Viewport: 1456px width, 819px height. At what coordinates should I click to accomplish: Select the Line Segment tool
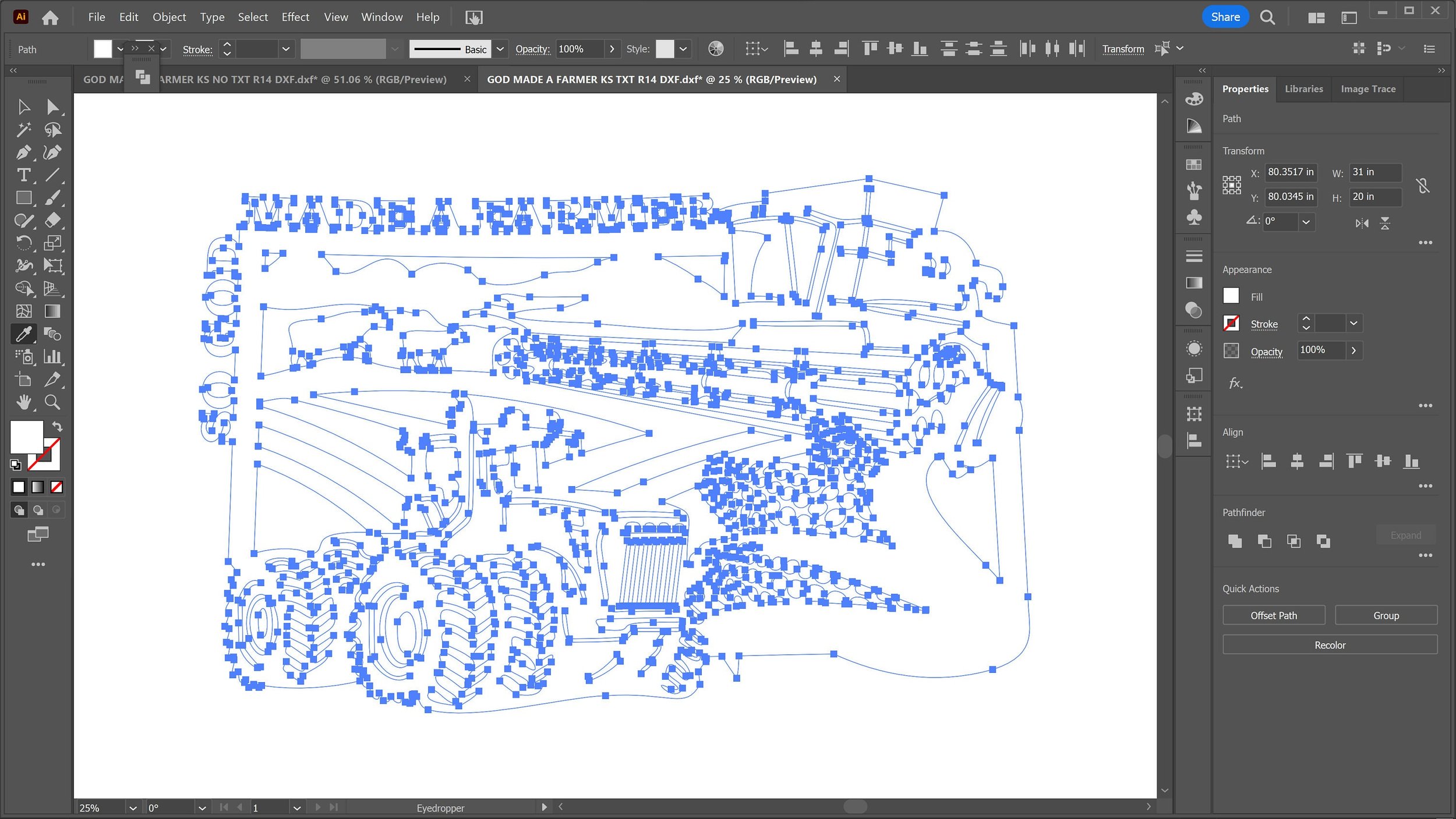52,175
